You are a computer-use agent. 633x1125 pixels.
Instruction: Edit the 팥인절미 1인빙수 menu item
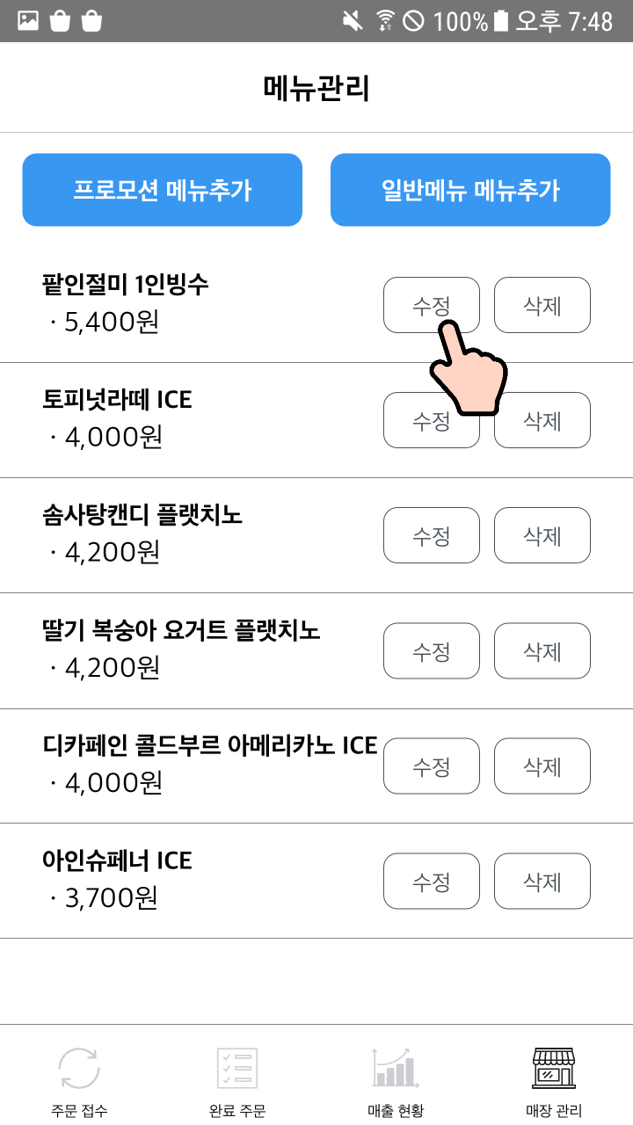click(x=431, y=305)
